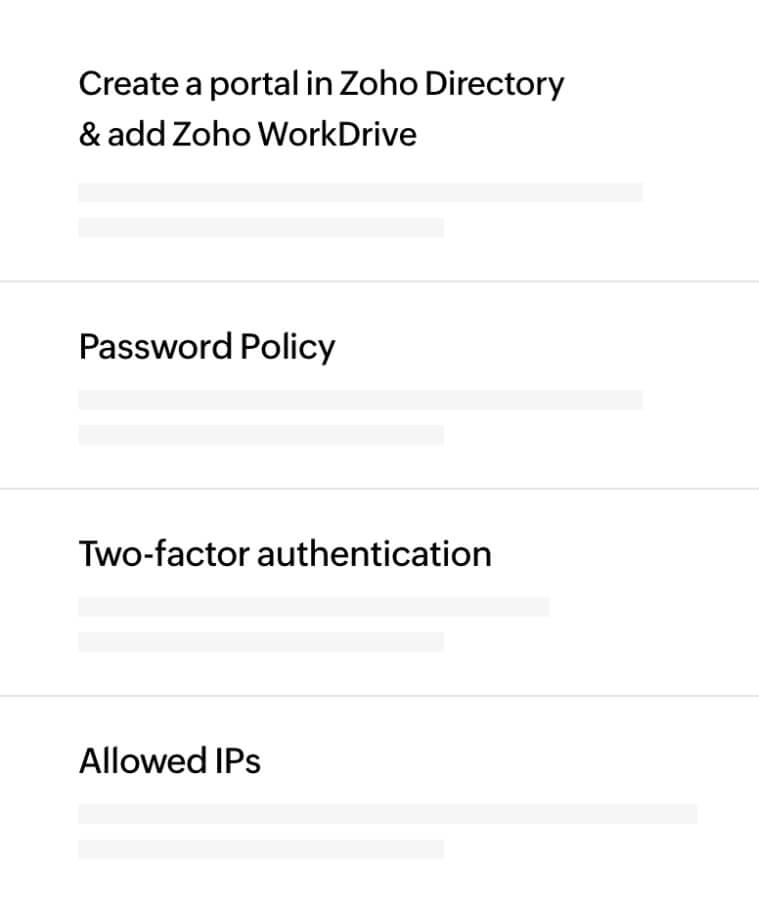Click the long placeholder bar under Password Policy
This screenshot has height=913, width=759.
[360, 400]
